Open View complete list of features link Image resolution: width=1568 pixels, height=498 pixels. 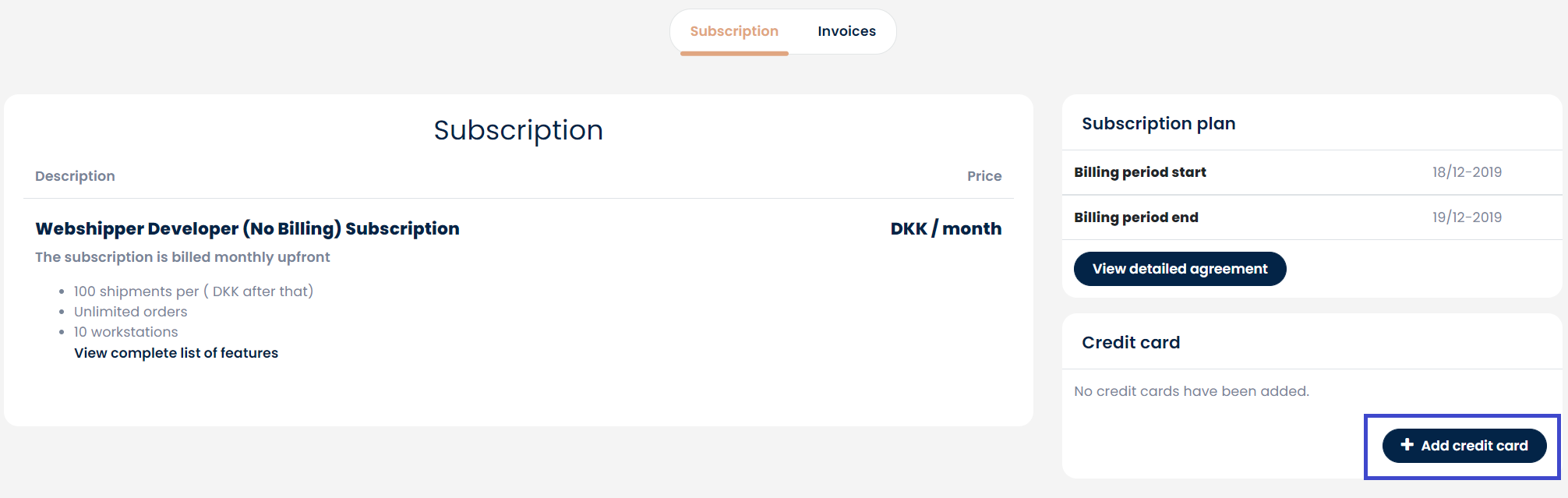click(176, 353)
